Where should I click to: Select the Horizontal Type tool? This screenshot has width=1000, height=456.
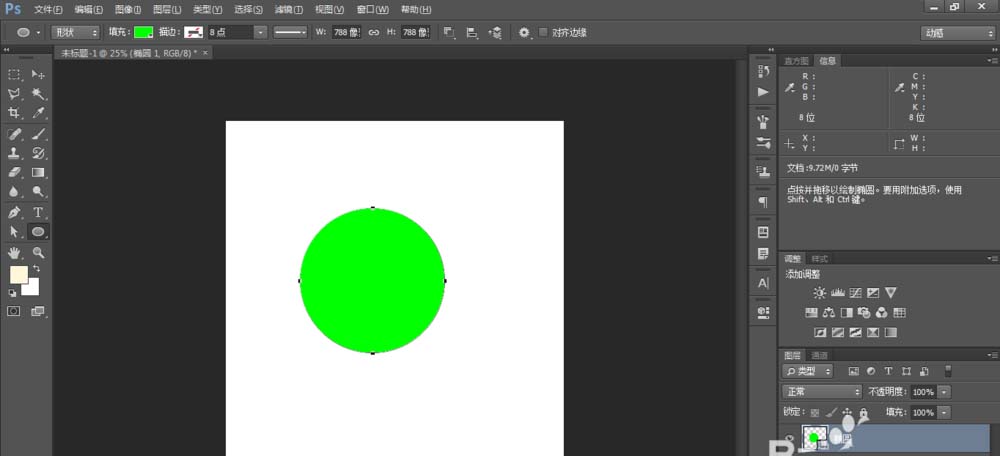pos(39,212)
